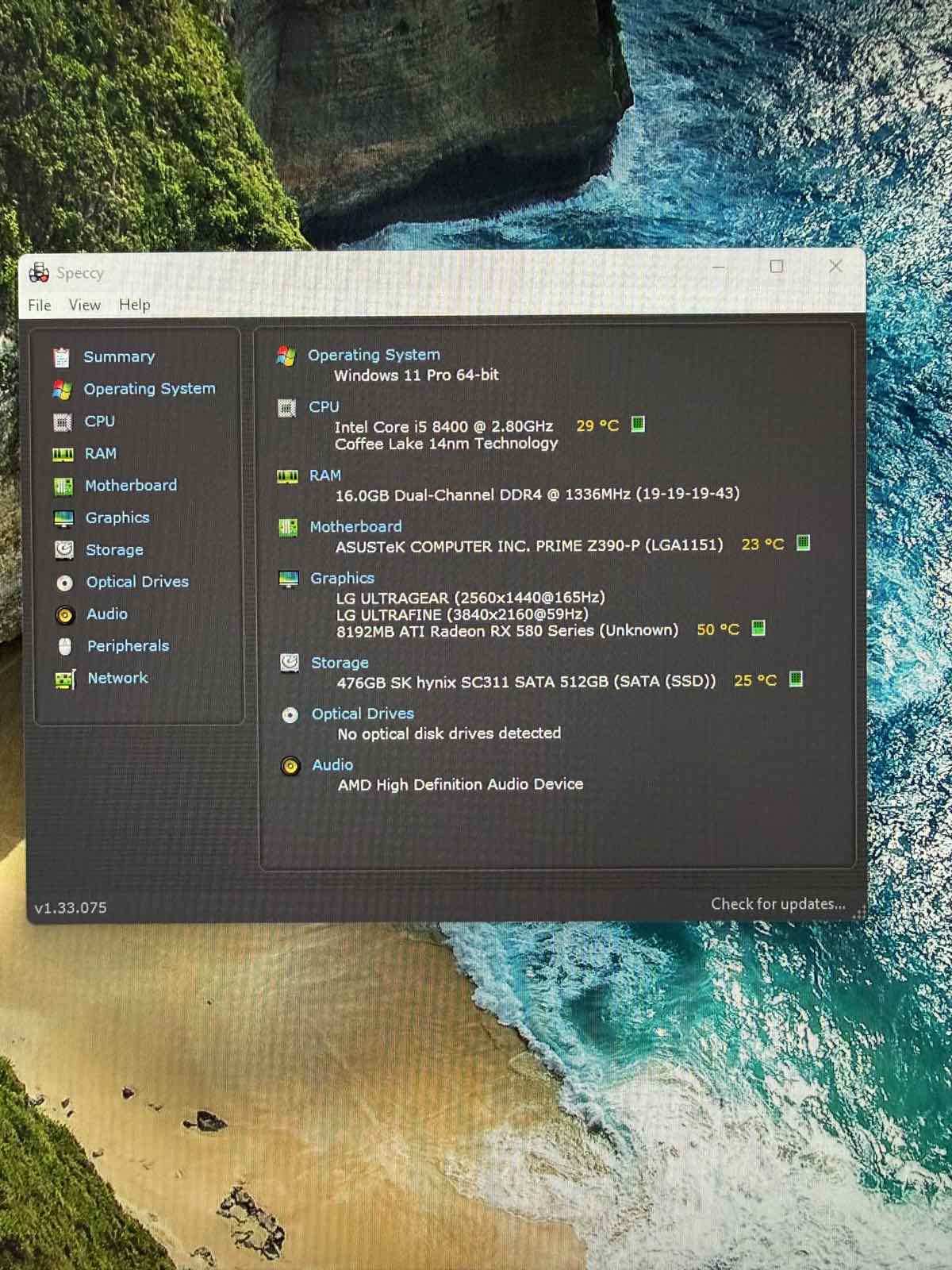Click the Windows flag icon in summary panel
Viewport: 952px width, 1270px height.
286,356
